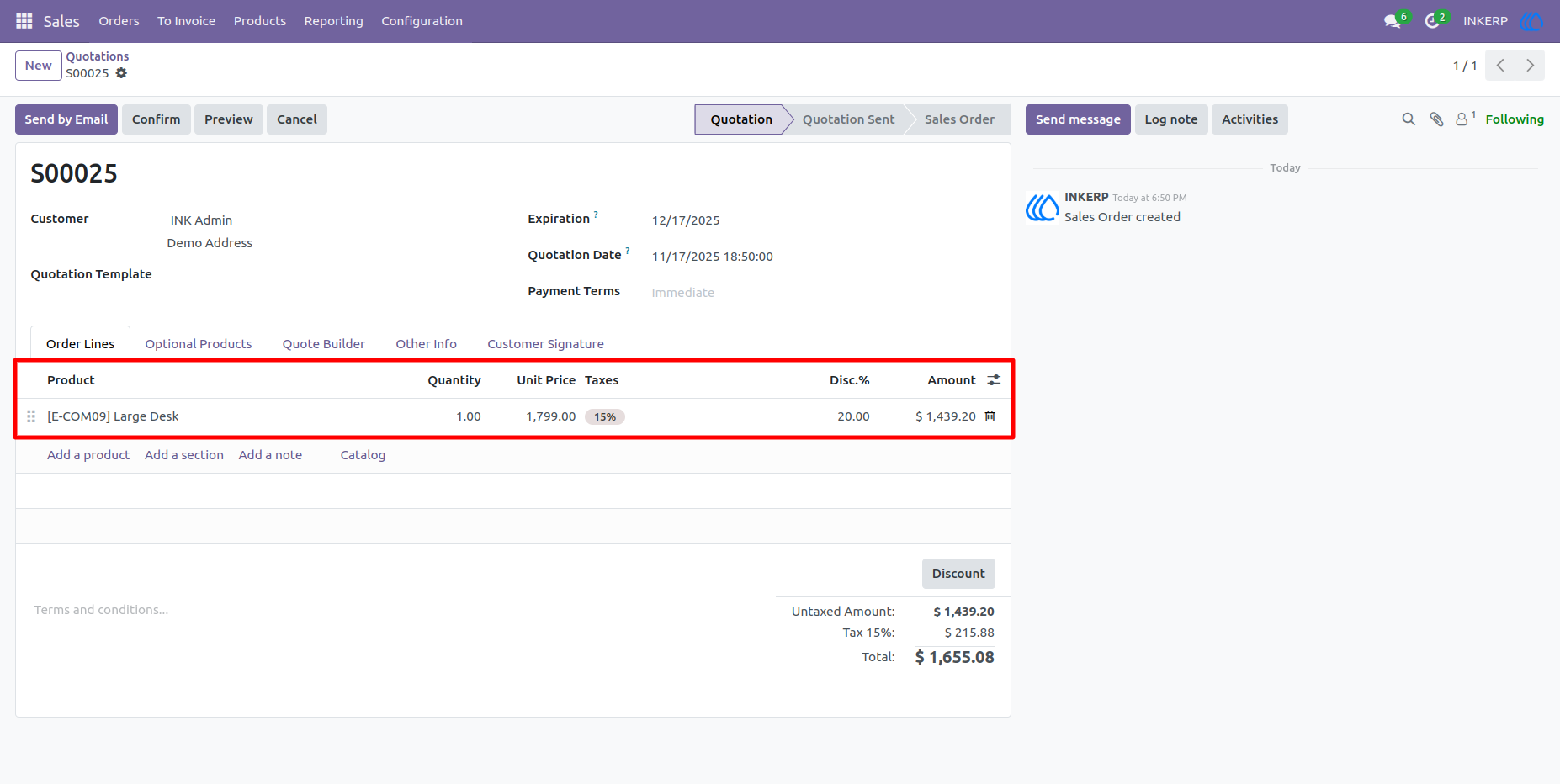1560x784 pixels.
Task: Open column settings adjust icon
Action: point(994,380)
